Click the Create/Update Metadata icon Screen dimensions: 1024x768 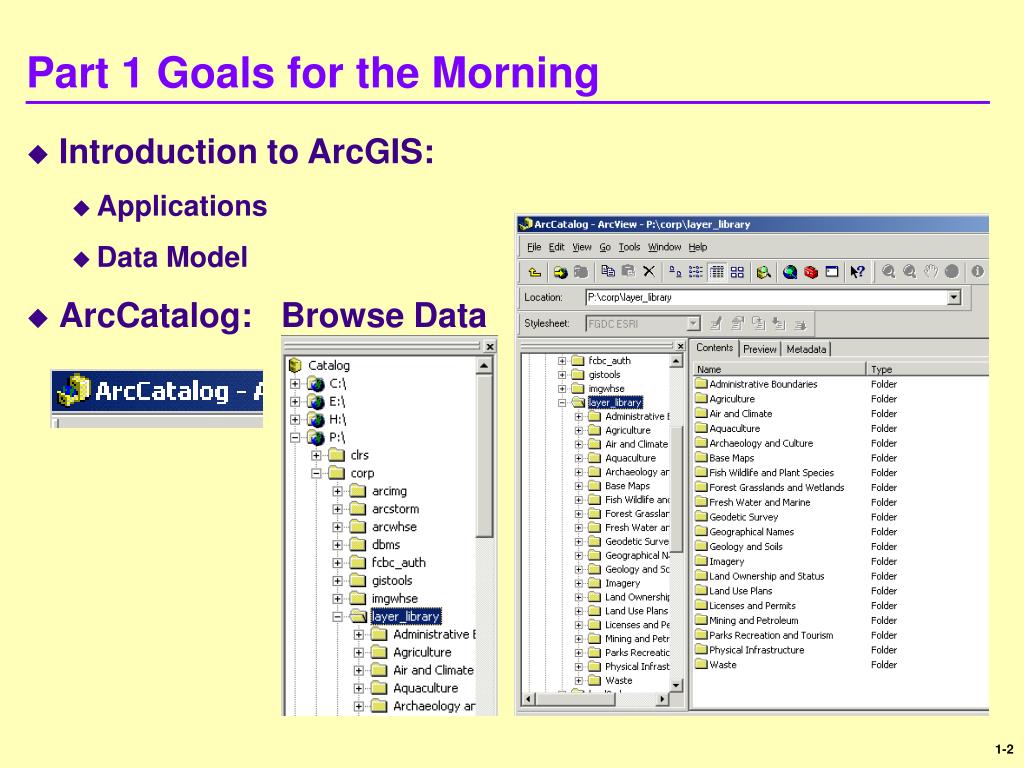pos(758,323)
